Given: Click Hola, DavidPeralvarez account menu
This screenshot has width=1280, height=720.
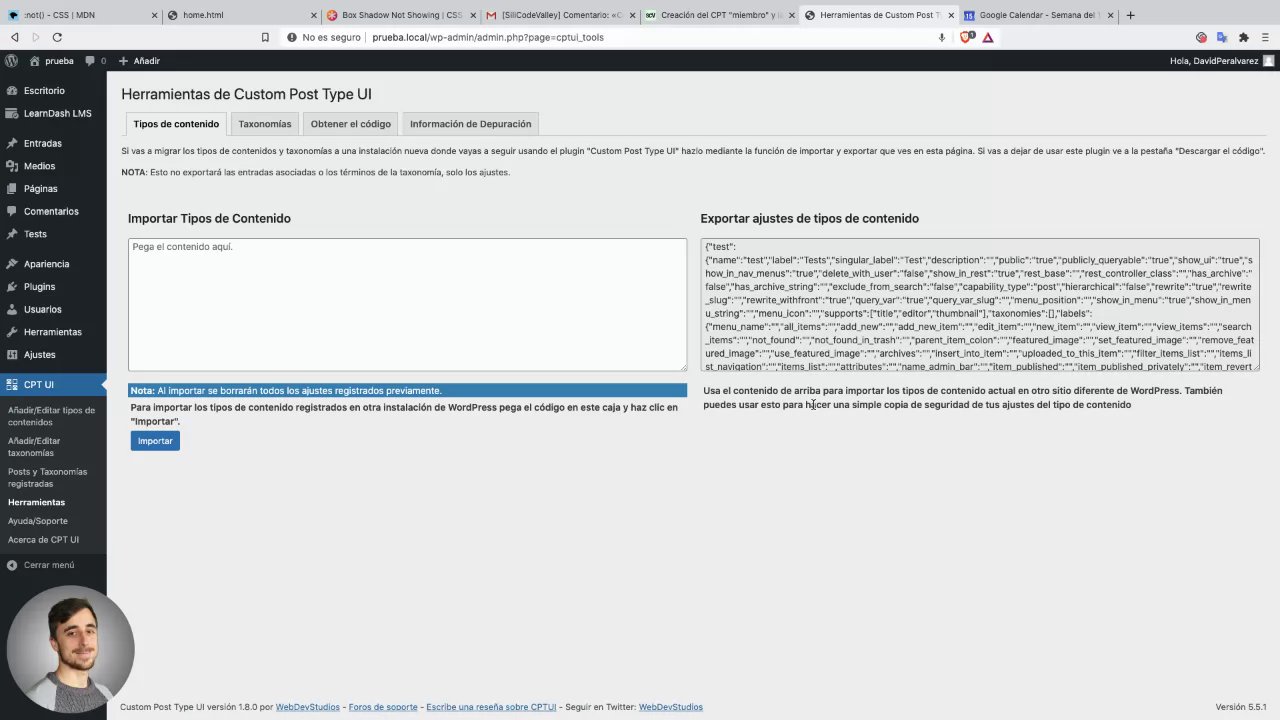Looking at the screenshot, I should [x=1222, y=61].
